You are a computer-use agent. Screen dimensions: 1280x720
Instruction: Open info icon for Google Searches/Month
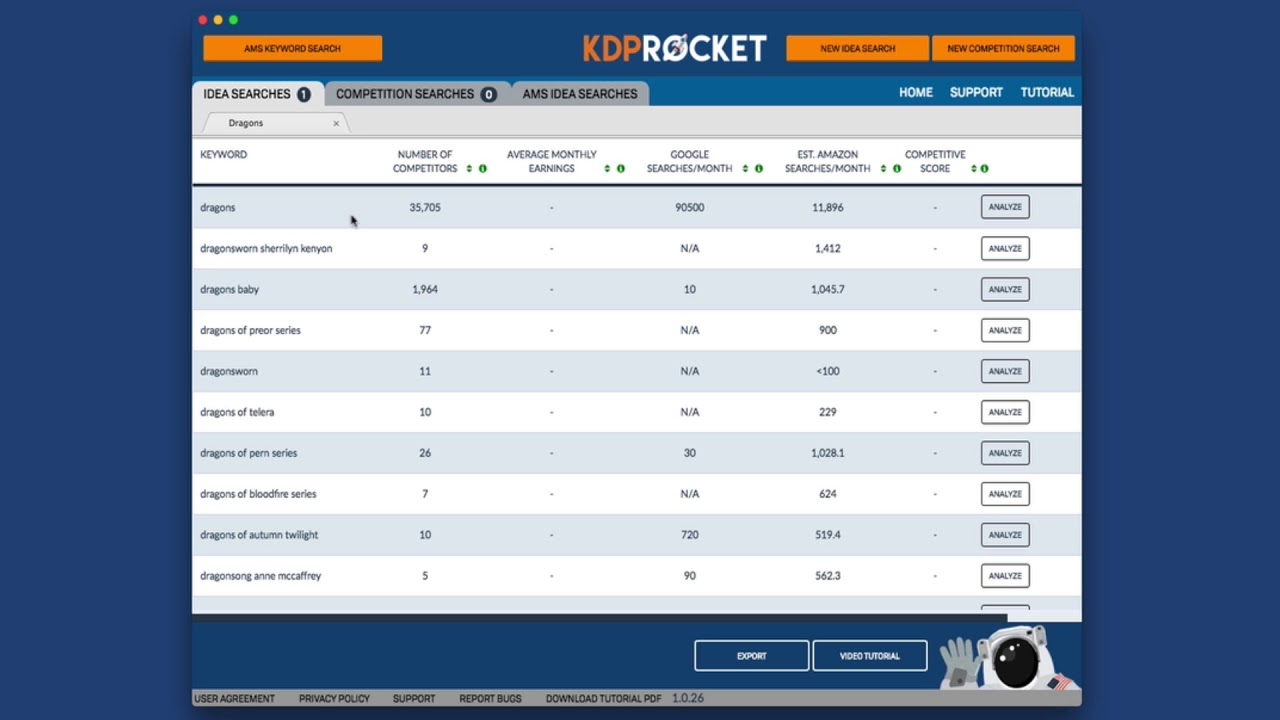[x=759, y=169]
